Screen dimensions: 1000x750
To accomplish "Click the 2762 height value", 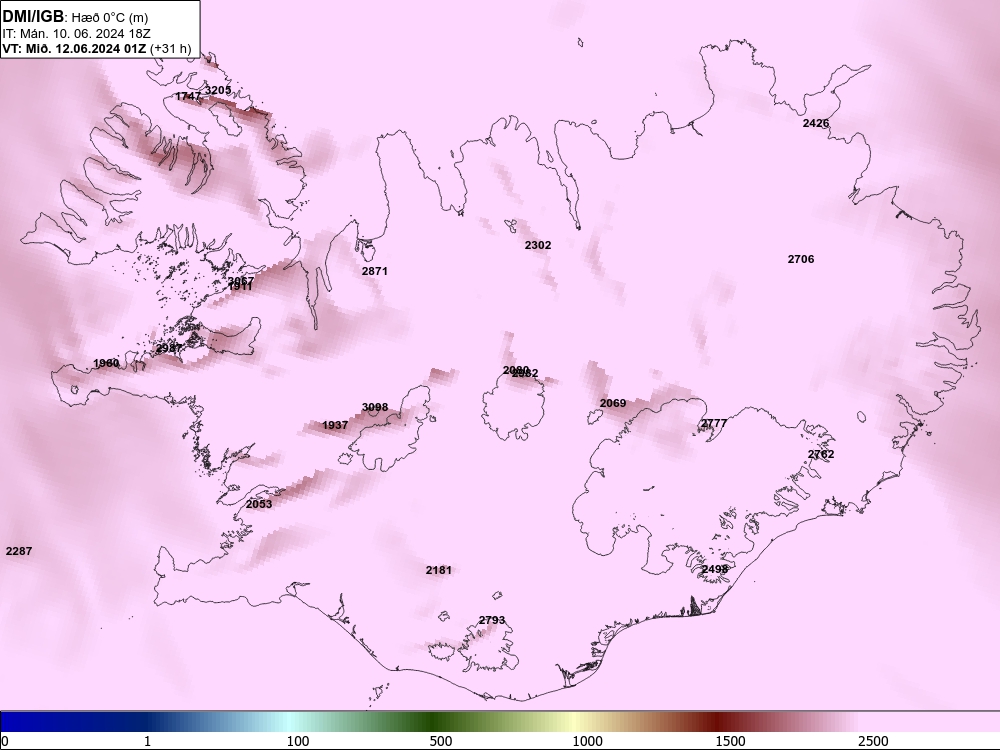I will (821, 454).
